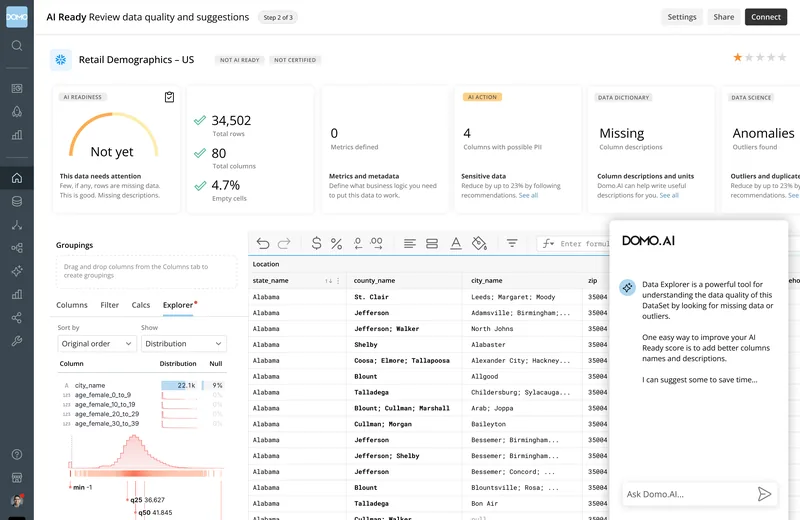Click the county_name column header
The width and height of the screenshot is (800, 520).
(374, 281)
